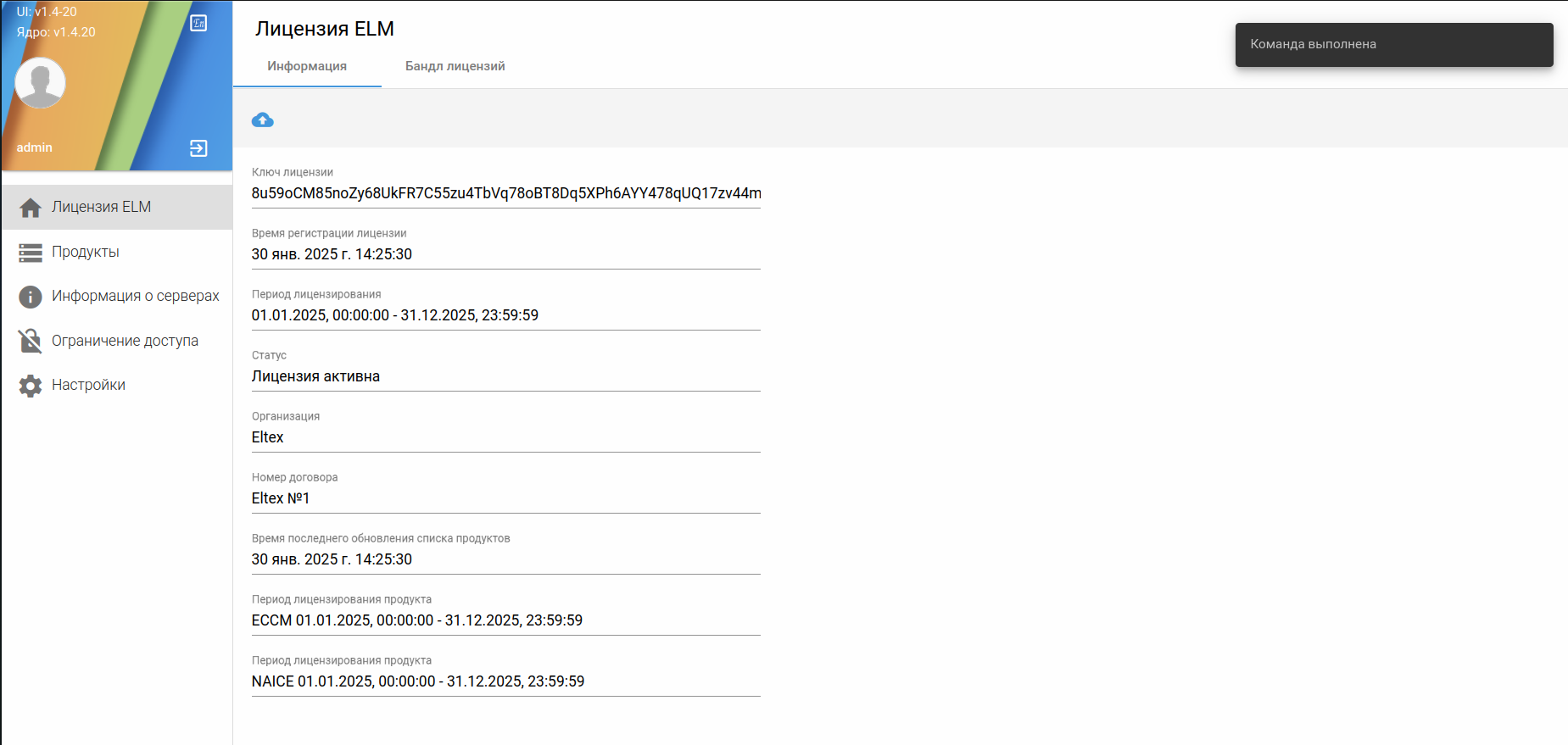Switch interface language with the En icon
This screenshot has height=745, width=1568.
pos(198,23)
